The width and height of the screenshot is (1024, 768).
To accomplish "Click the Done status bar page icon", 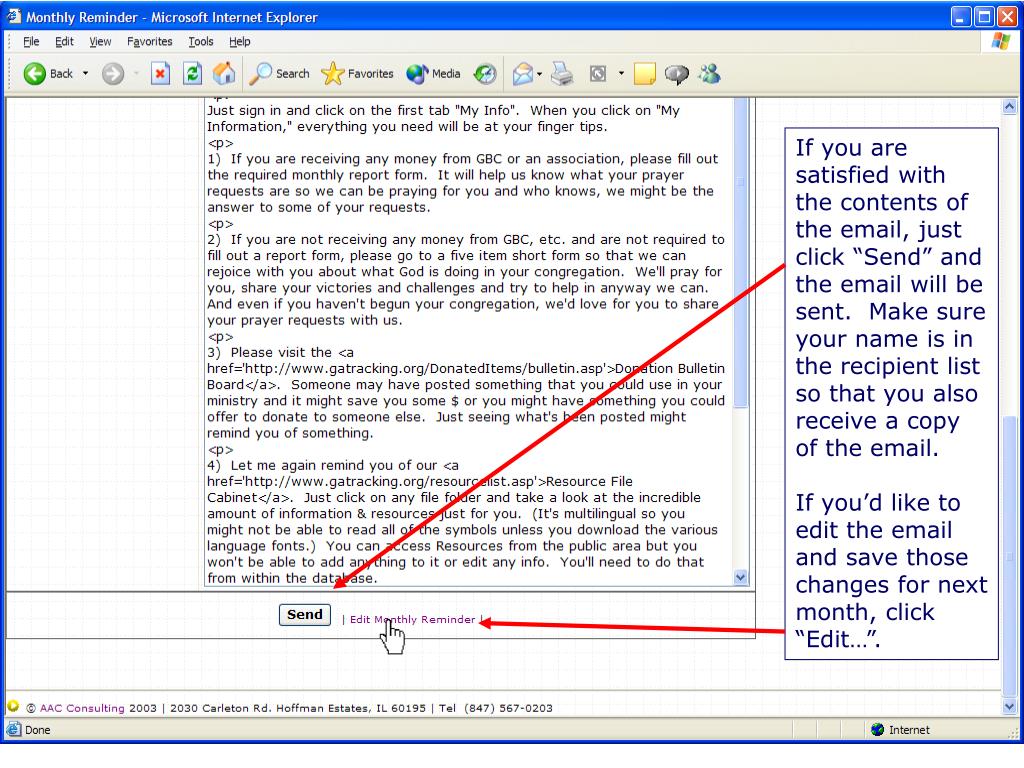I will pos(13,729).
